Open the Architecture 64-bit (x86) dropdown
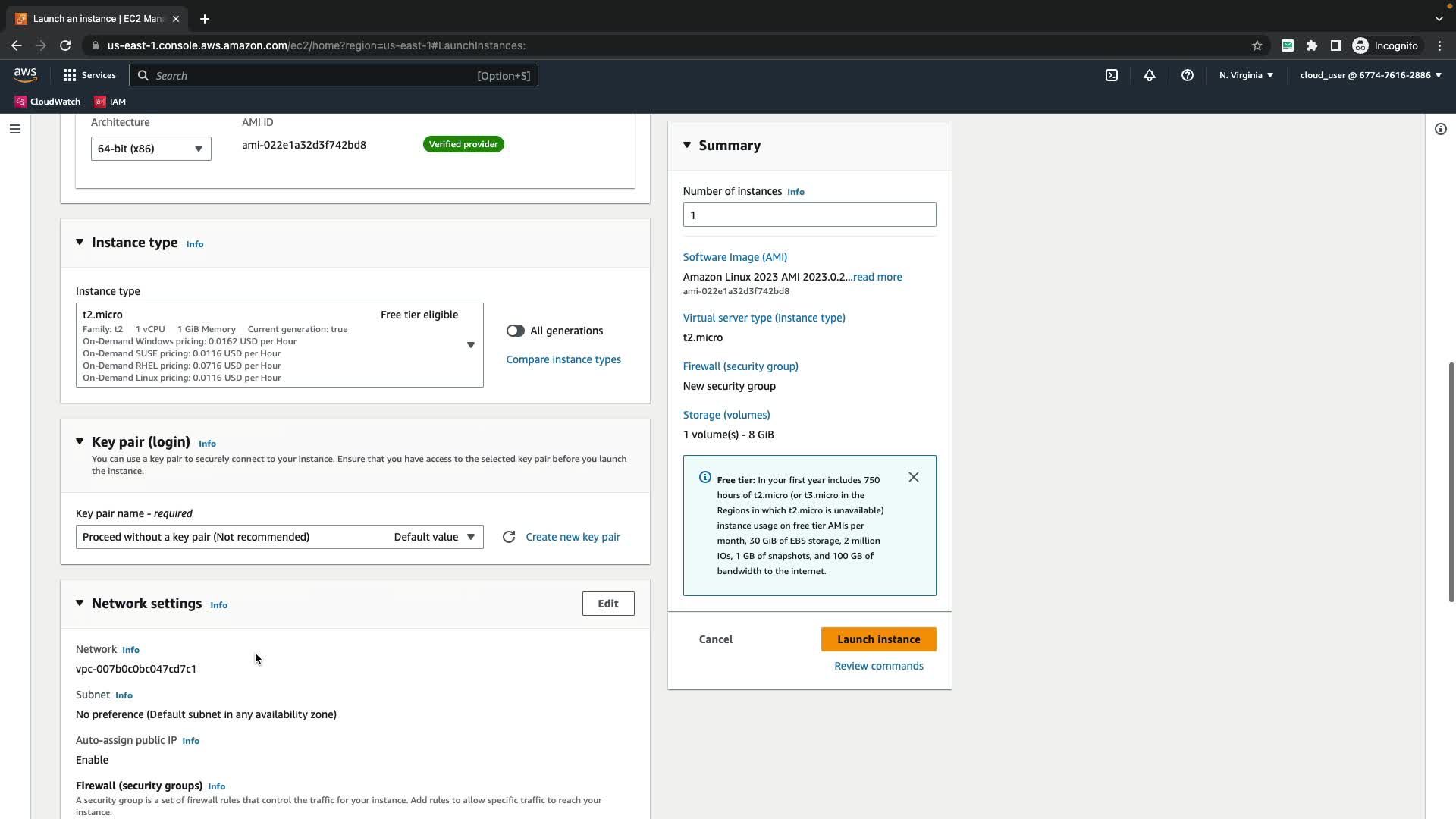Viewport: 1456px width, 819px height. [151, 149]
